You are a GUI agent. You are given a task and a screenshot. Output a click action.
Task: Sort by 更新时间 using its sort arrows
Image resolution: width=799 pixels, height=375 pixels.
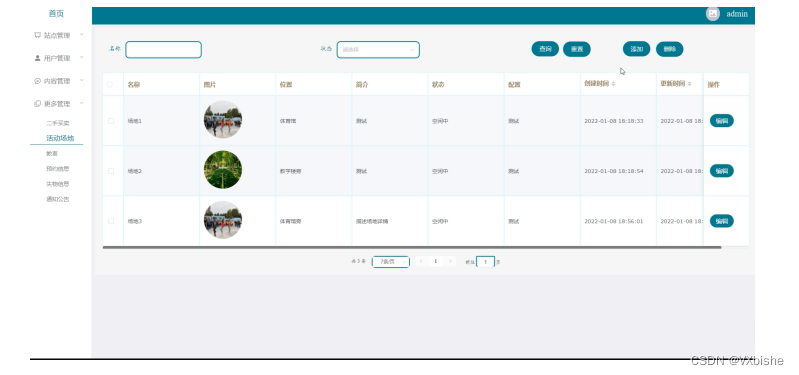[x=689, y=84]
